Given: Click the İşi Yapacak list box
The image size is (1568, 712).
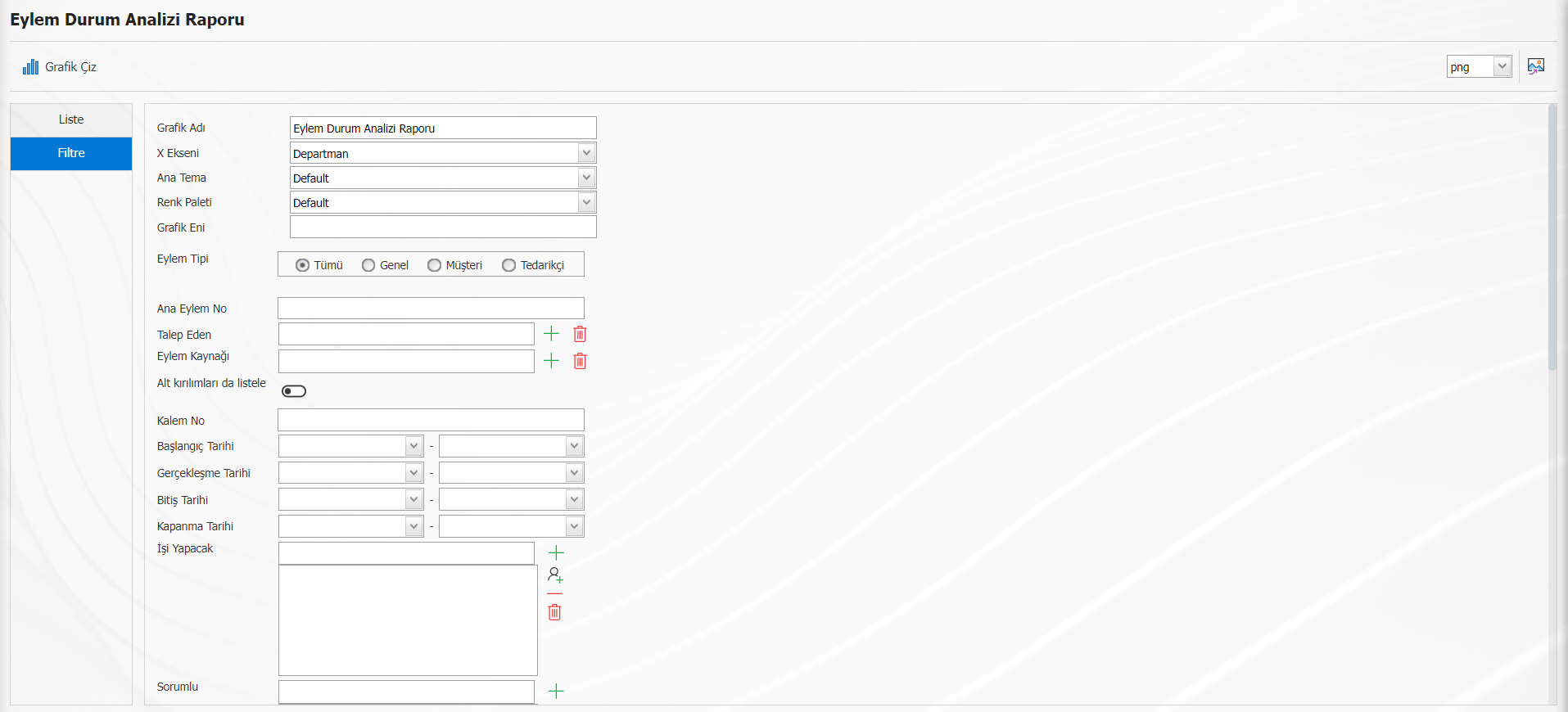Looking at the screenshot, I should click(408, 620).
